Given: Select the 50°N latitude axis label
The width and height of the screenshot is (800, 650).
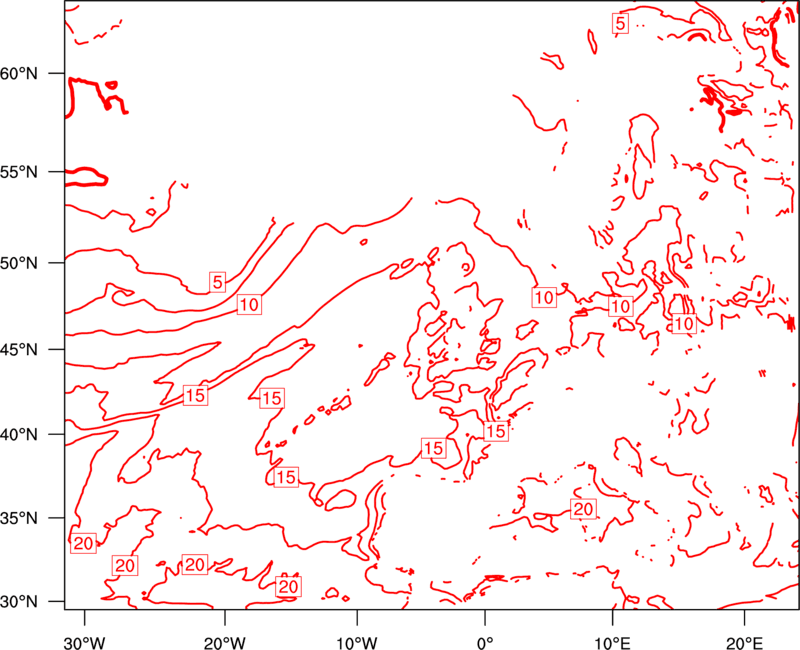Looking at the screenshot, I should pyautogui.click(x=19, y=263).
